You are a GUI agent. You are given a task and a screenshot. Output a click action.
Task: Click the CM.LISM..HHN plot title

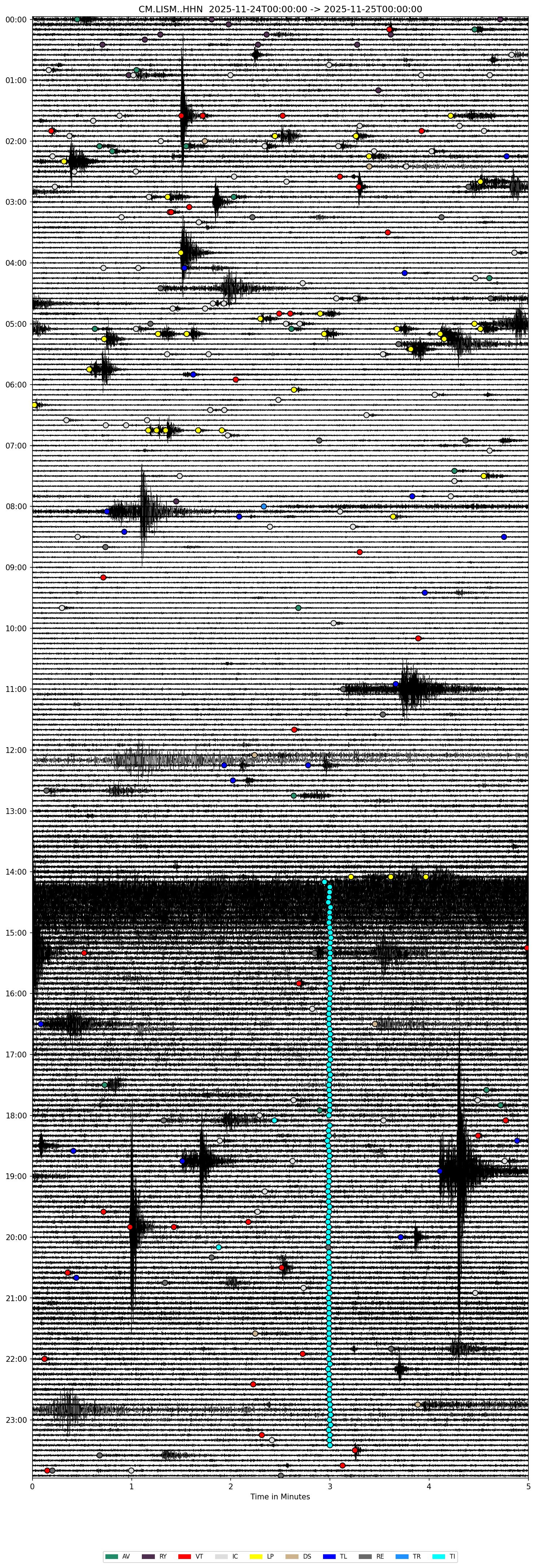(x=280, y=9)
